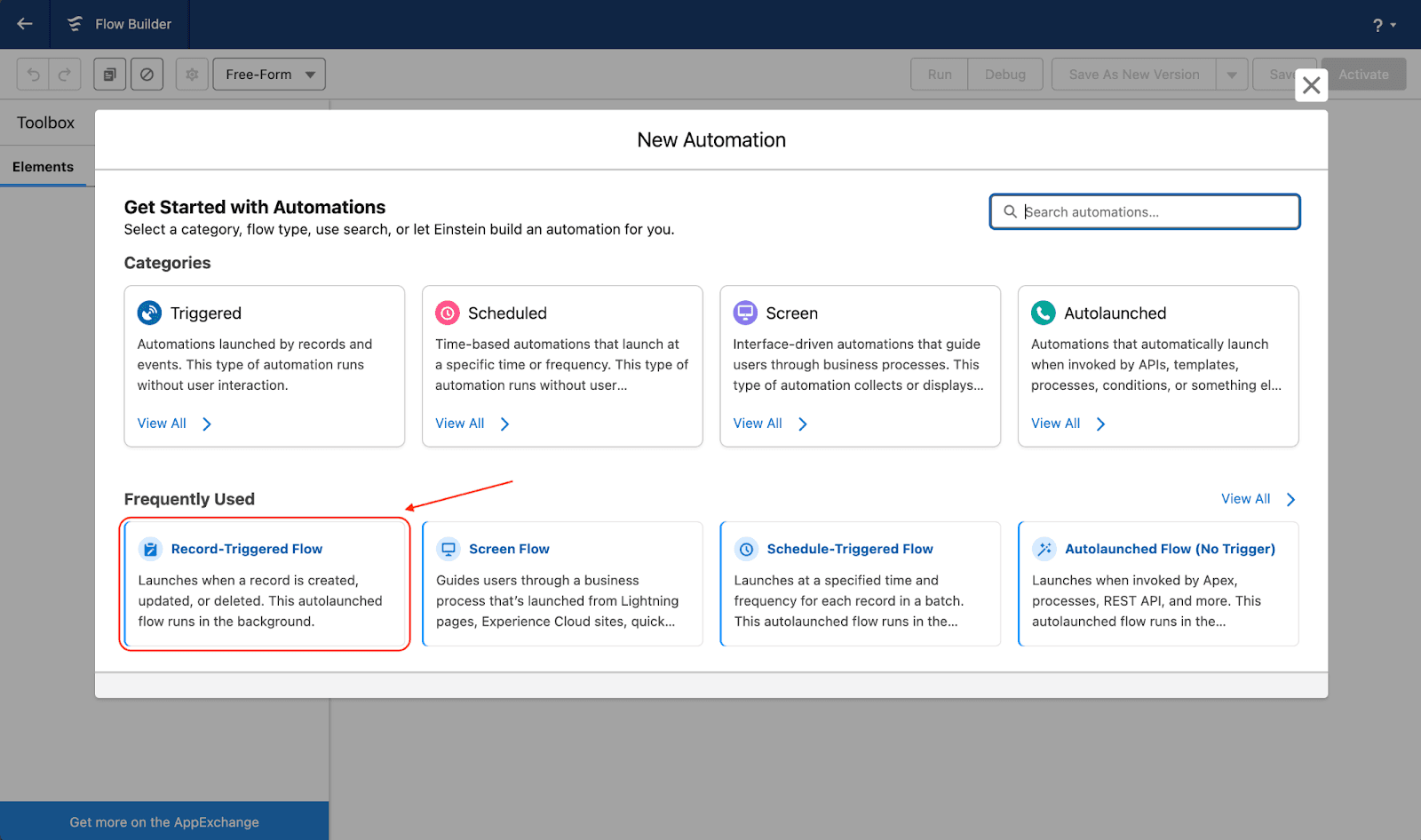Open View All under Triggered category
Screen dimensions: 1421x840
[174, 424]
